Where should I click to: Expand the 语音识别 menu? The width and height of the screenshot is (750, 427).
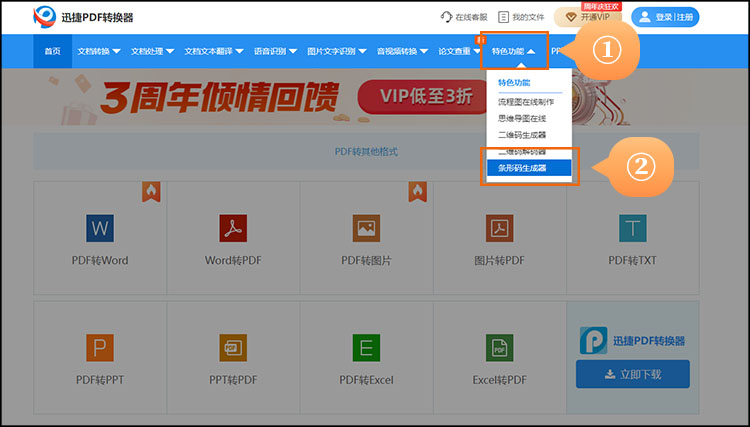tap(276, 51)
